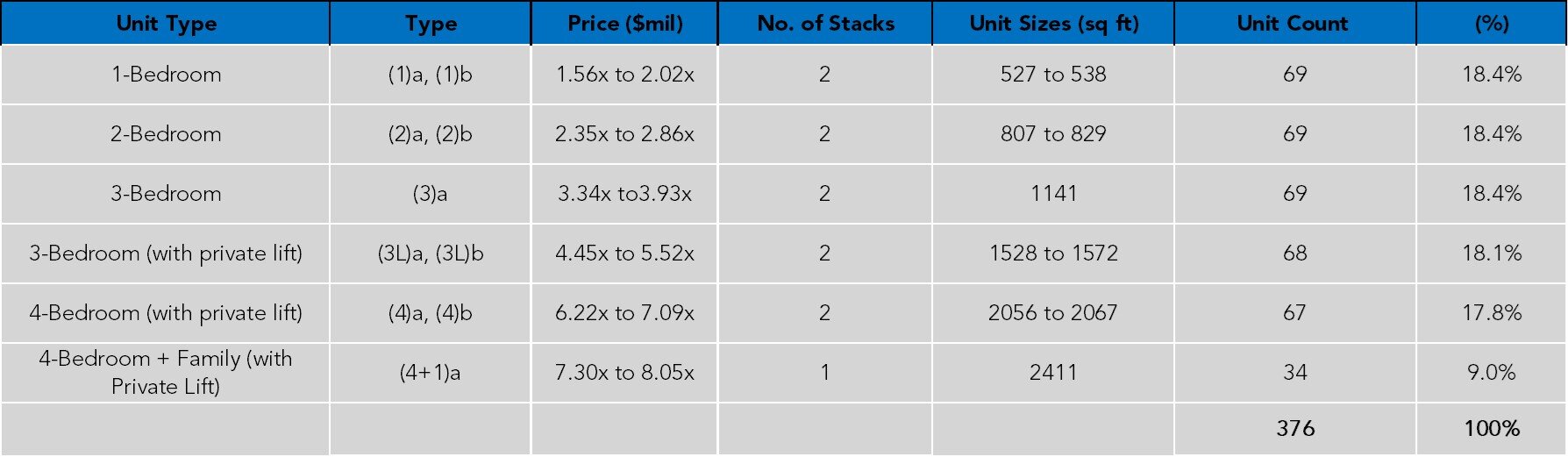The image size is (1568, 457).
Task: Click the "9.0%" percentage cell
Action: [x=1491, y=373]
